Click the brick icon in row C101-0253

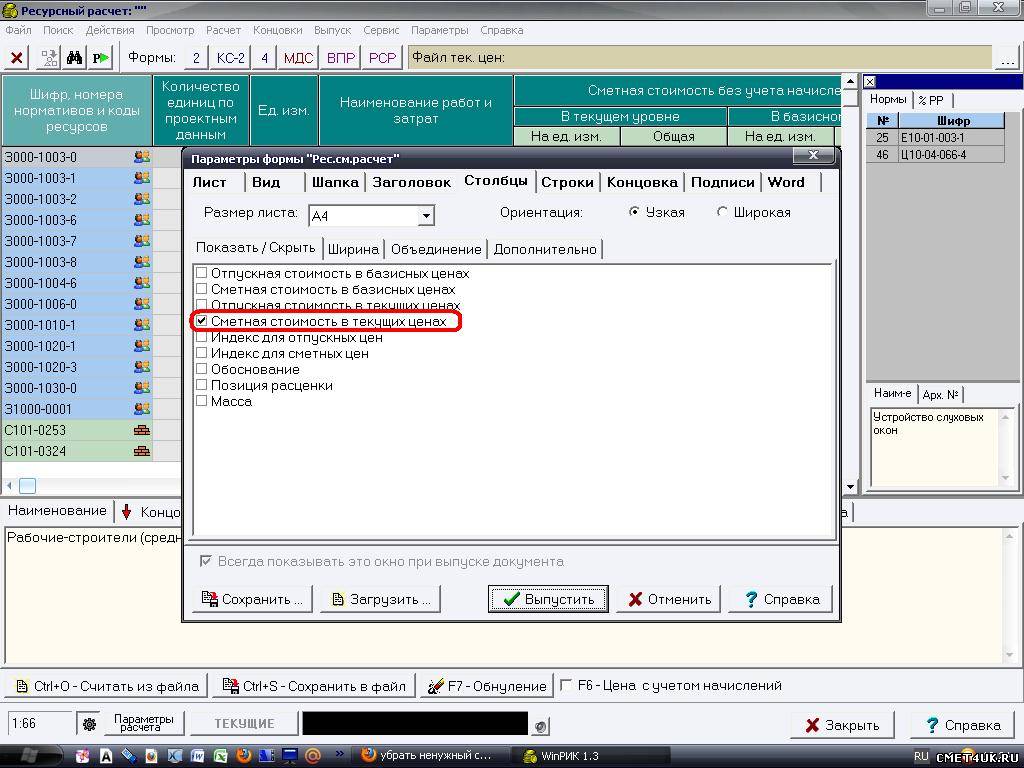(x=142, y=430)
